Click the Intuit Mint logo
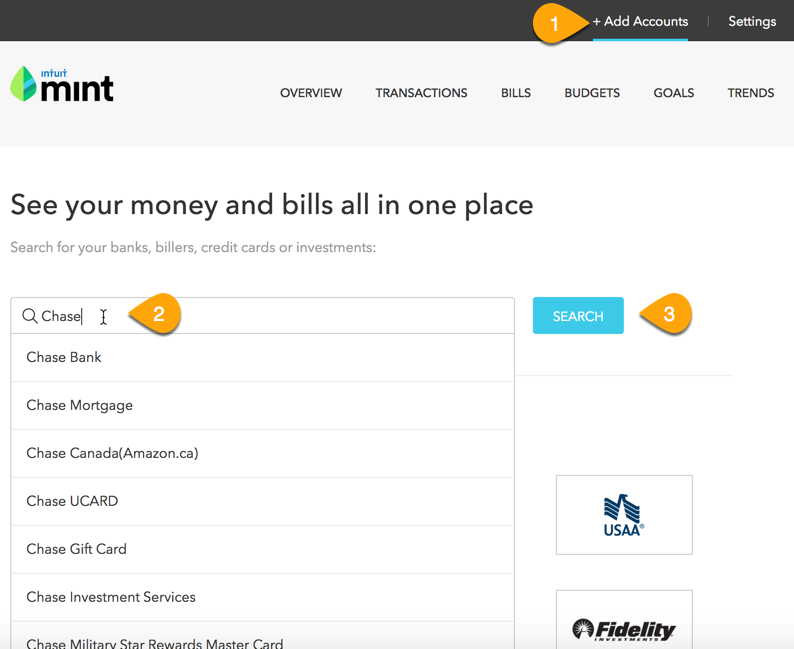 coord(62,85)
